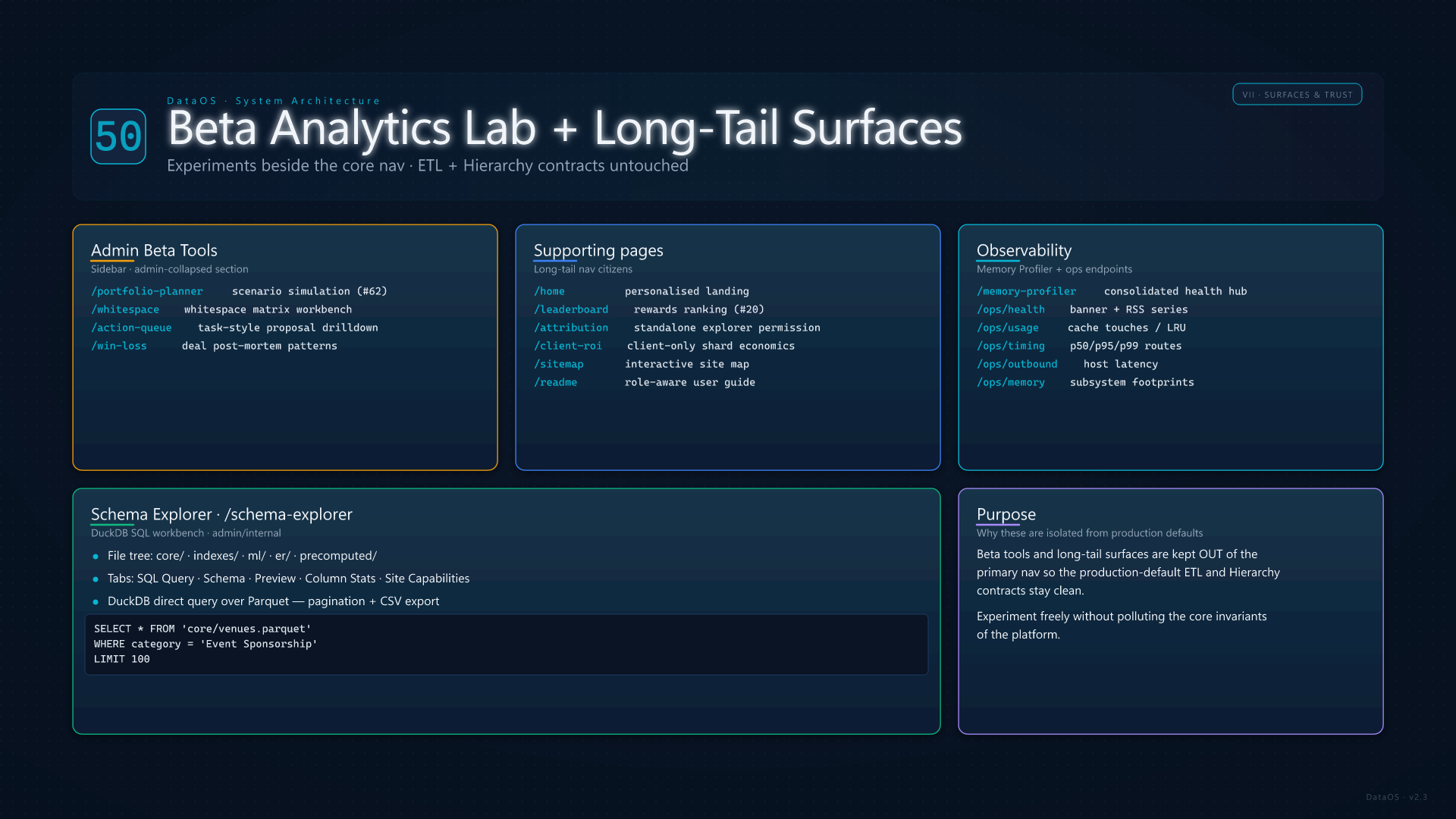This screenshot has height=819, width=1456.
Task: Open the /ops/timing endpoint
Action: (1011, 346)
